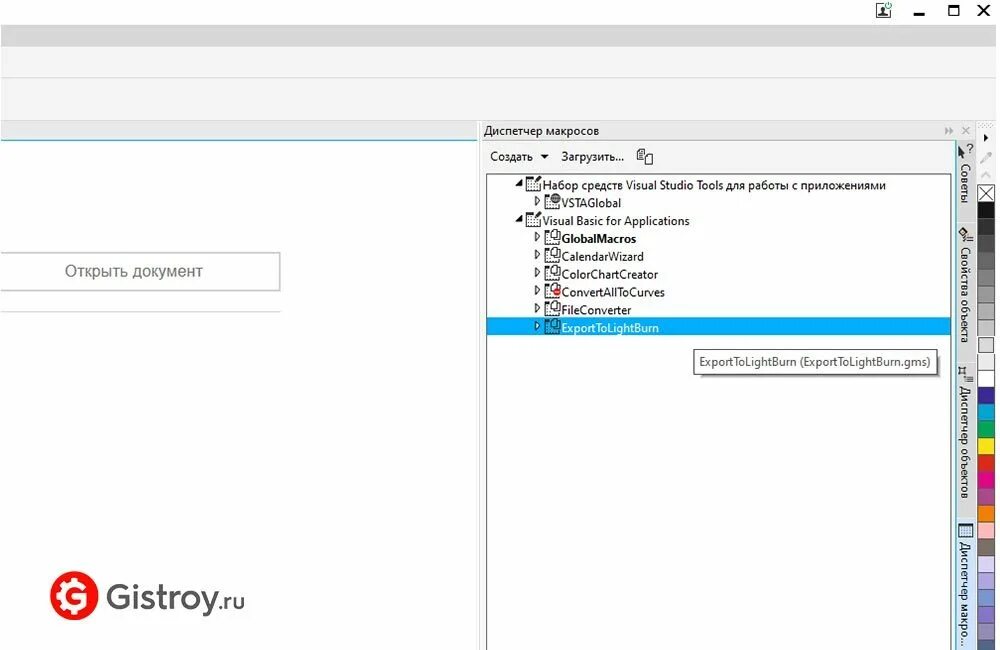
Task: Pick the red color swatch
Action: [x=986, y=462]
